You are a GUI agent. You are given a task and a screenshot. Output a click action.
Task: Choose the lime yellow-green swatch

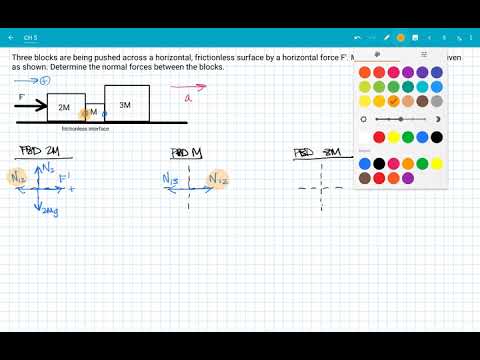click(x=365, y=87)
